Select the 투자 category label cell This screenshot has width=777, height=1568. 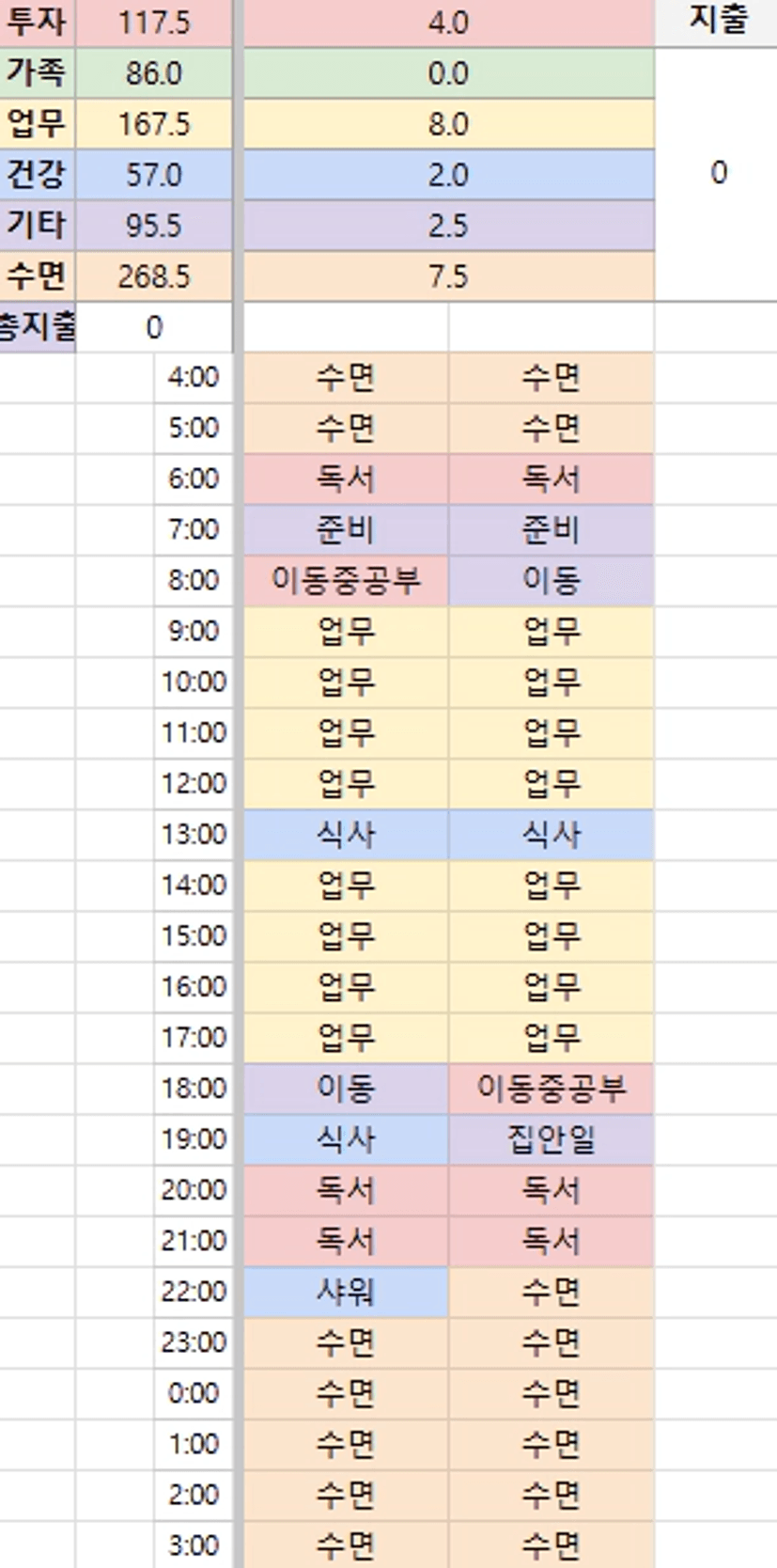(x=37, y=23)
